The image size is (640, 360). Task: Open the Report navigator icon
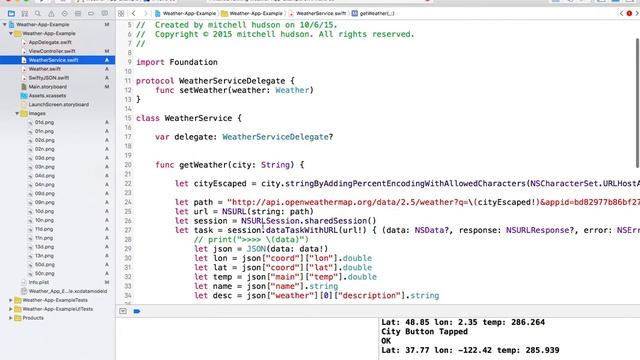[x=104, y=13]
